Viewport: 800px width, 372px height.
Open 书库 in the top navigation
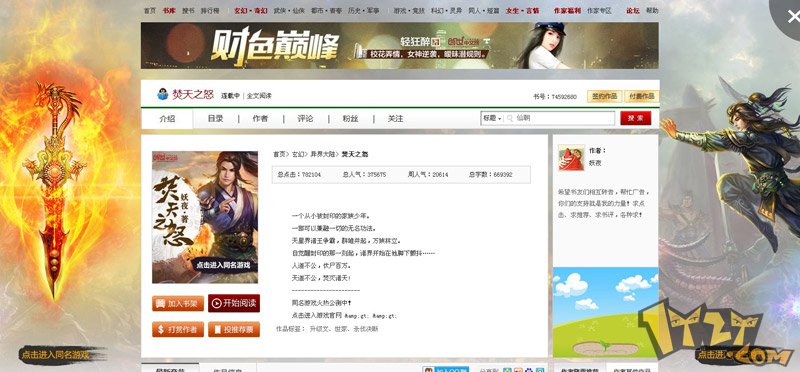[169, 10]
